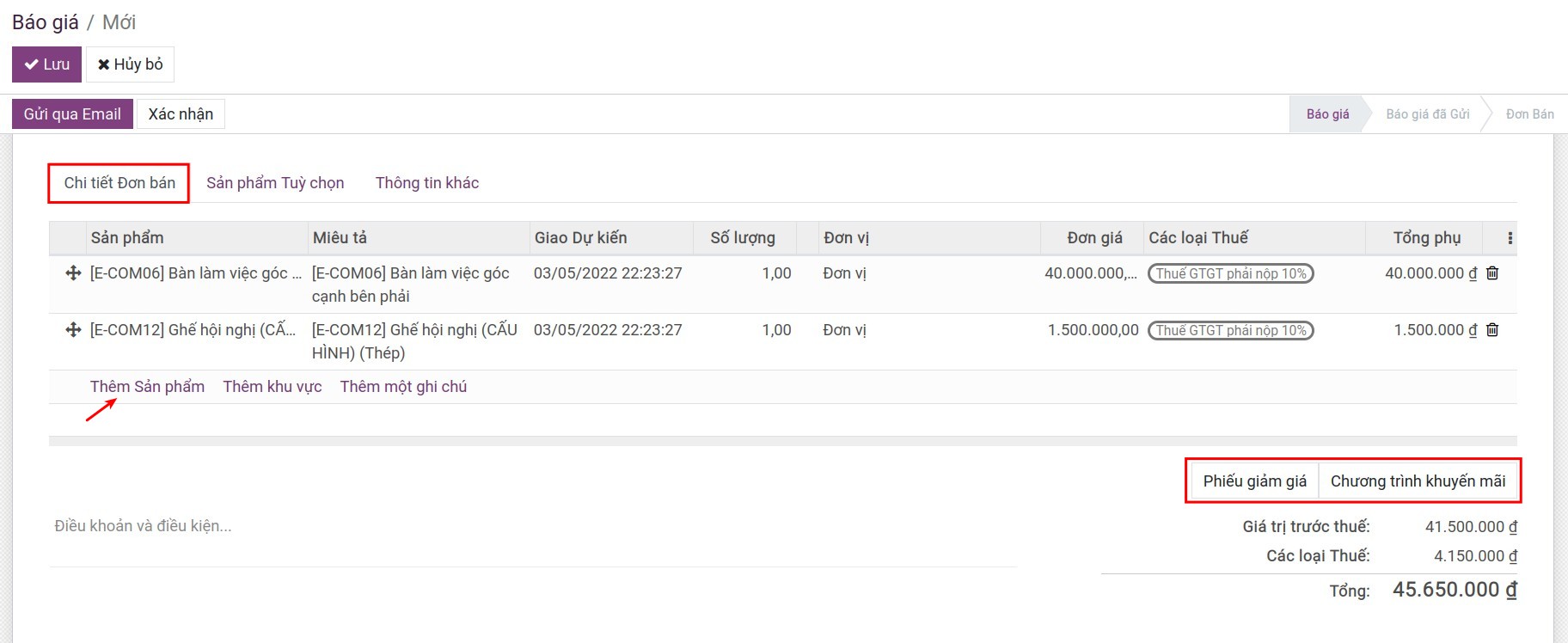1568x643 pixels.
Task: Click total 45.650.000 ₫
Action: (x=1455, y=590)
